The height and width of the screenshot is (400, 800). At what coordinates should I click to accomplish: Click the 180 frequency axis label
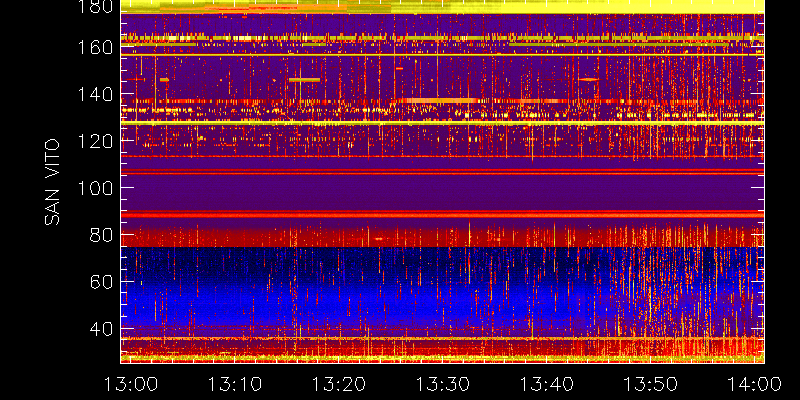[95, 7]
